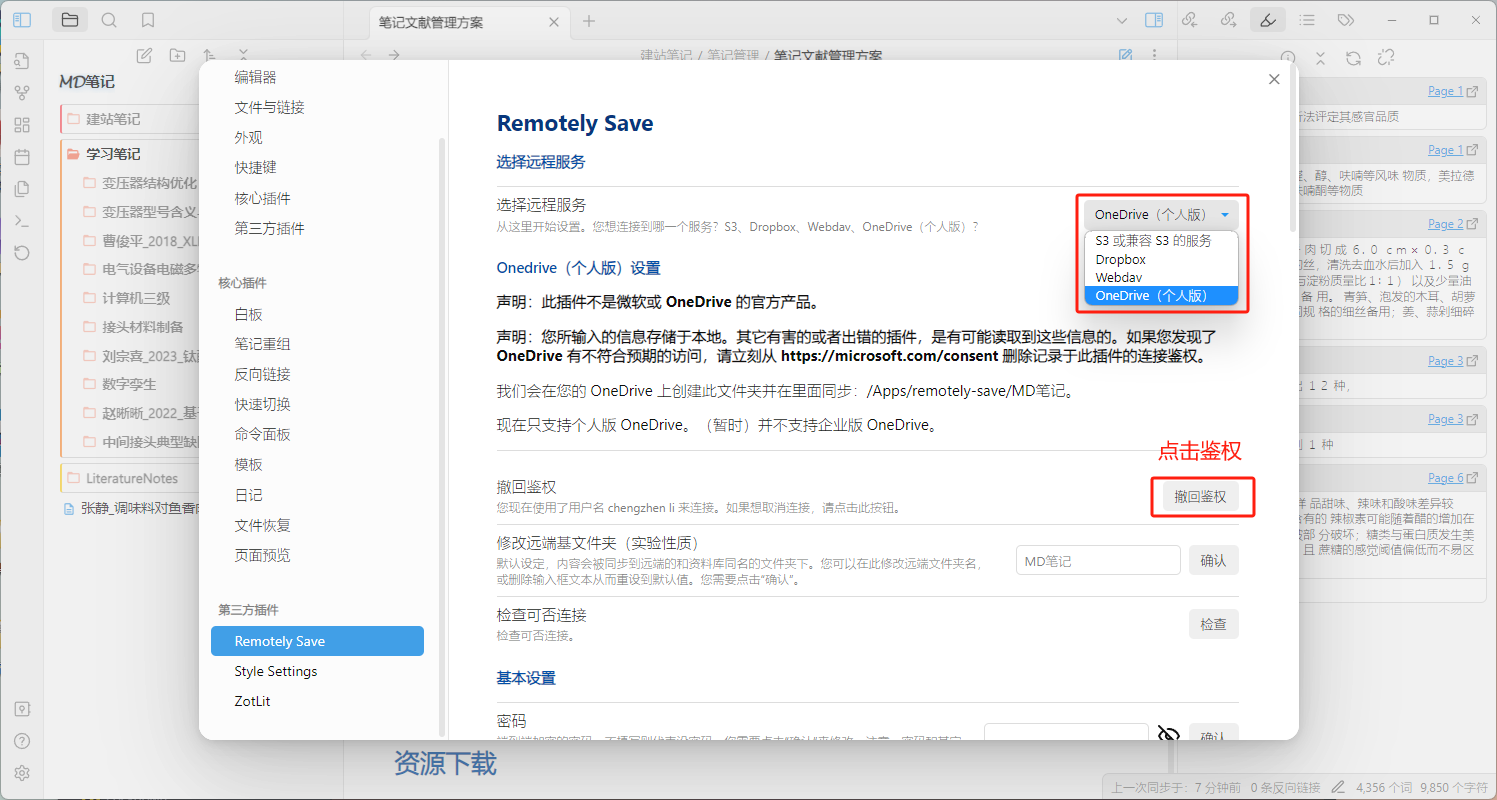Click the insert template ribbon icon
This screenshot has width=1497, height=800.
pyautogui.click(x=22, y=189)
